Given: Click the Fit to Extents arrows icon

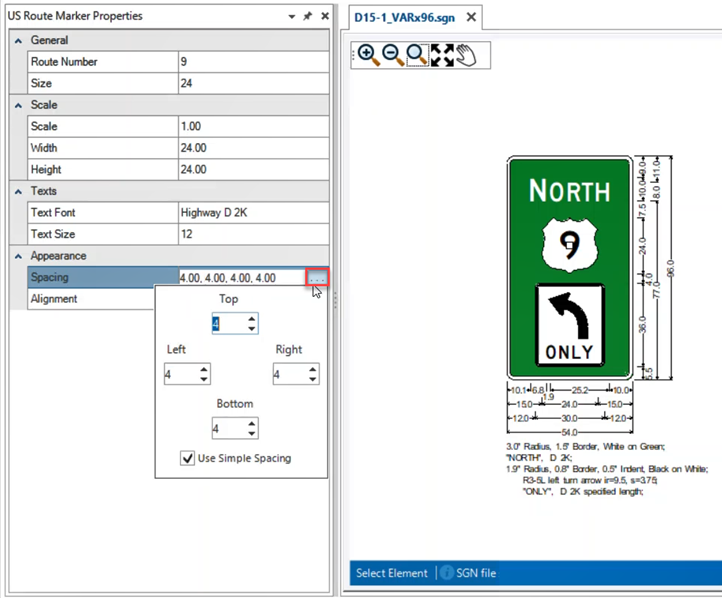Looking at the screenshot, I should 442,55.
